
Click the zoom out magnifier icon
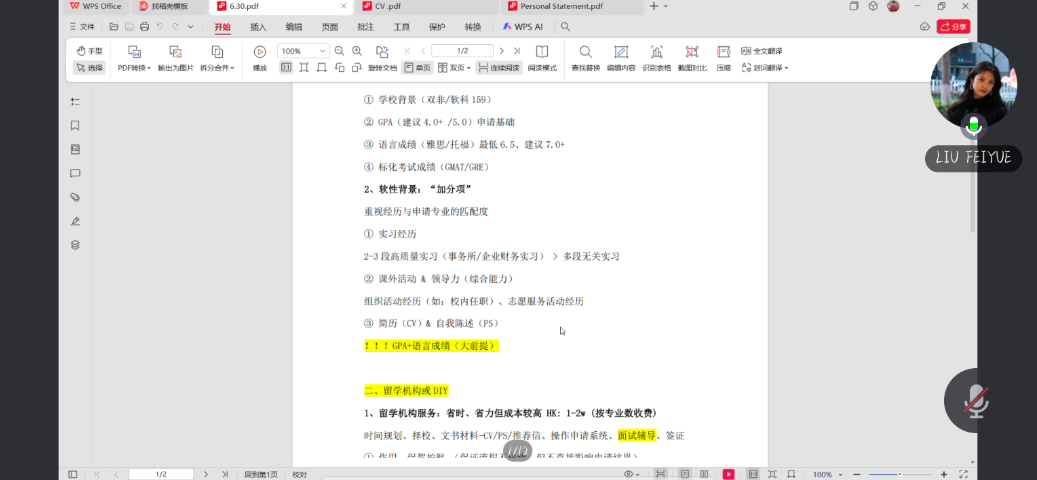(340, 51)
